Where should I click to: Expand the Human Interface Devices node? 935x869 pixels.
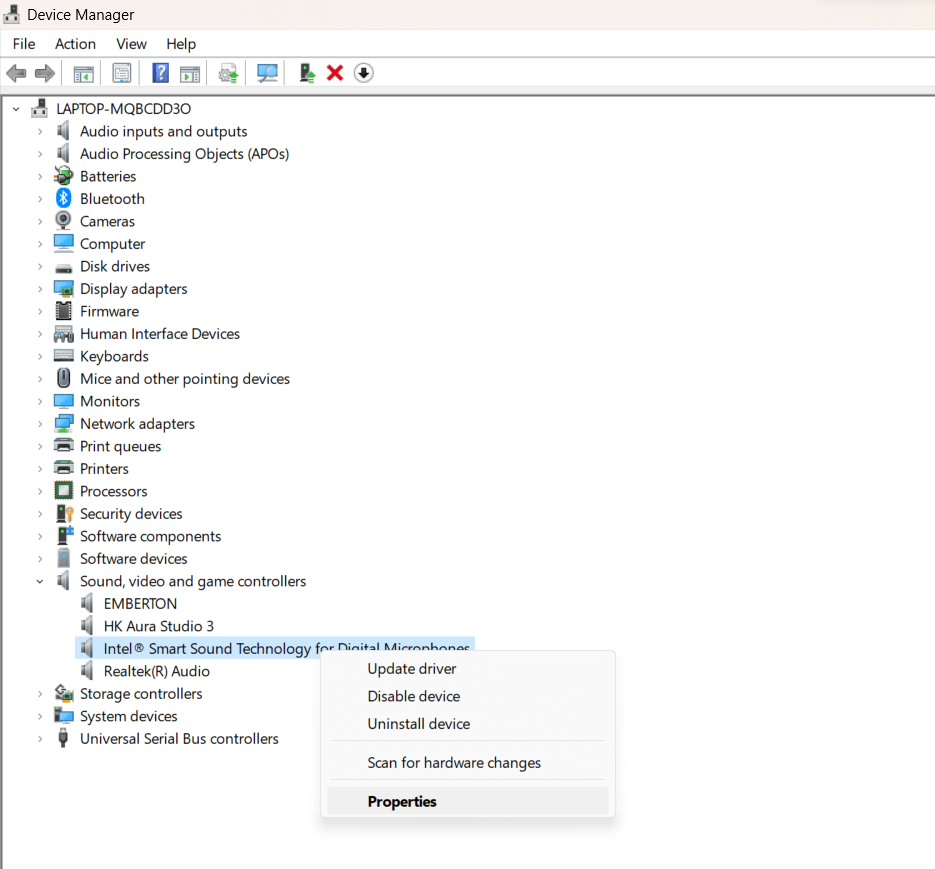tap(40, 333)
